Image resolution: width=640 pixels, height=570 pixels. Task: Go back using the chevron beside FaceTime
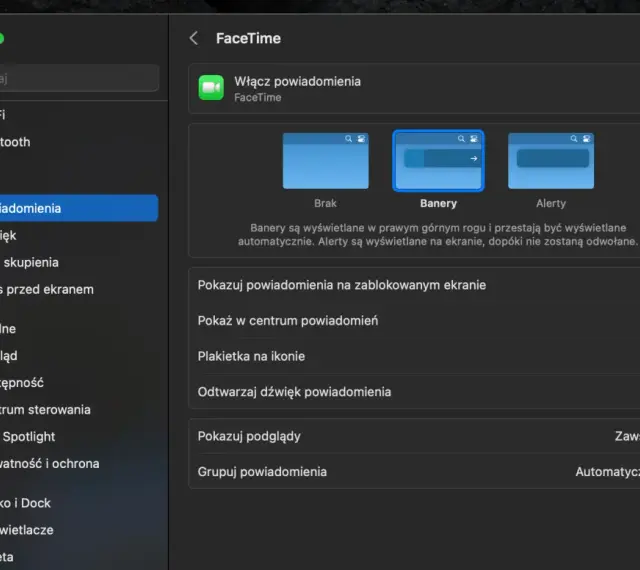point(194,38)
